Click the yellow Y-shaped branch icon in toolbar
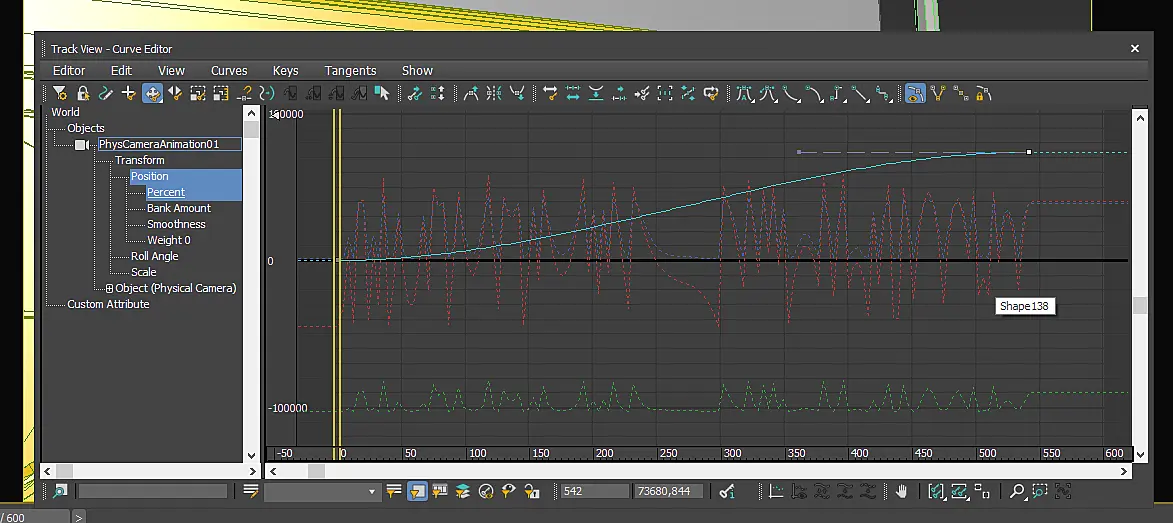 pyautogui.click(x=937, y=94)
